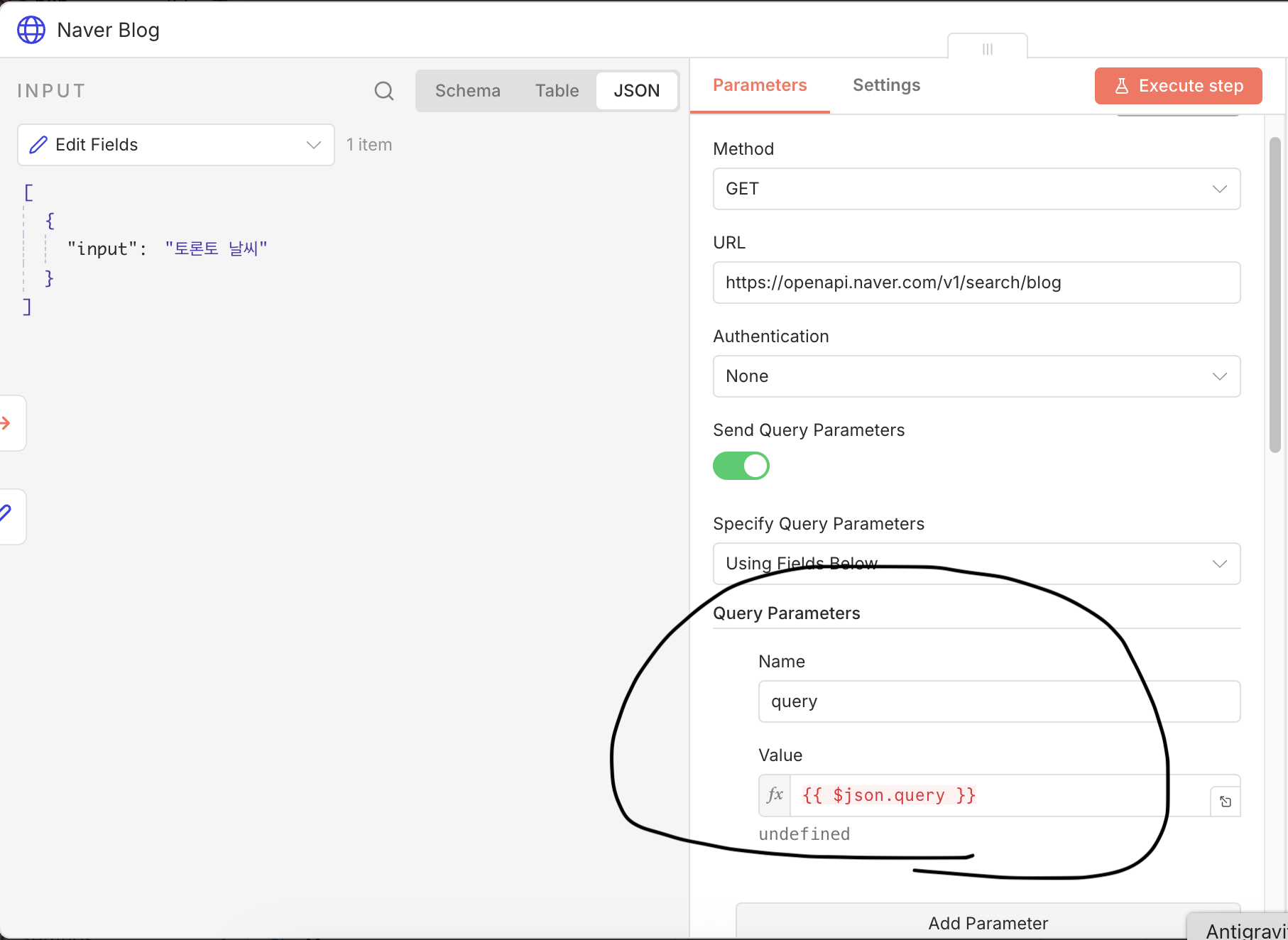Click the pencil icon in Edit Fields selector
This screenshot has width=1288, height=940.
pos(38,144)
